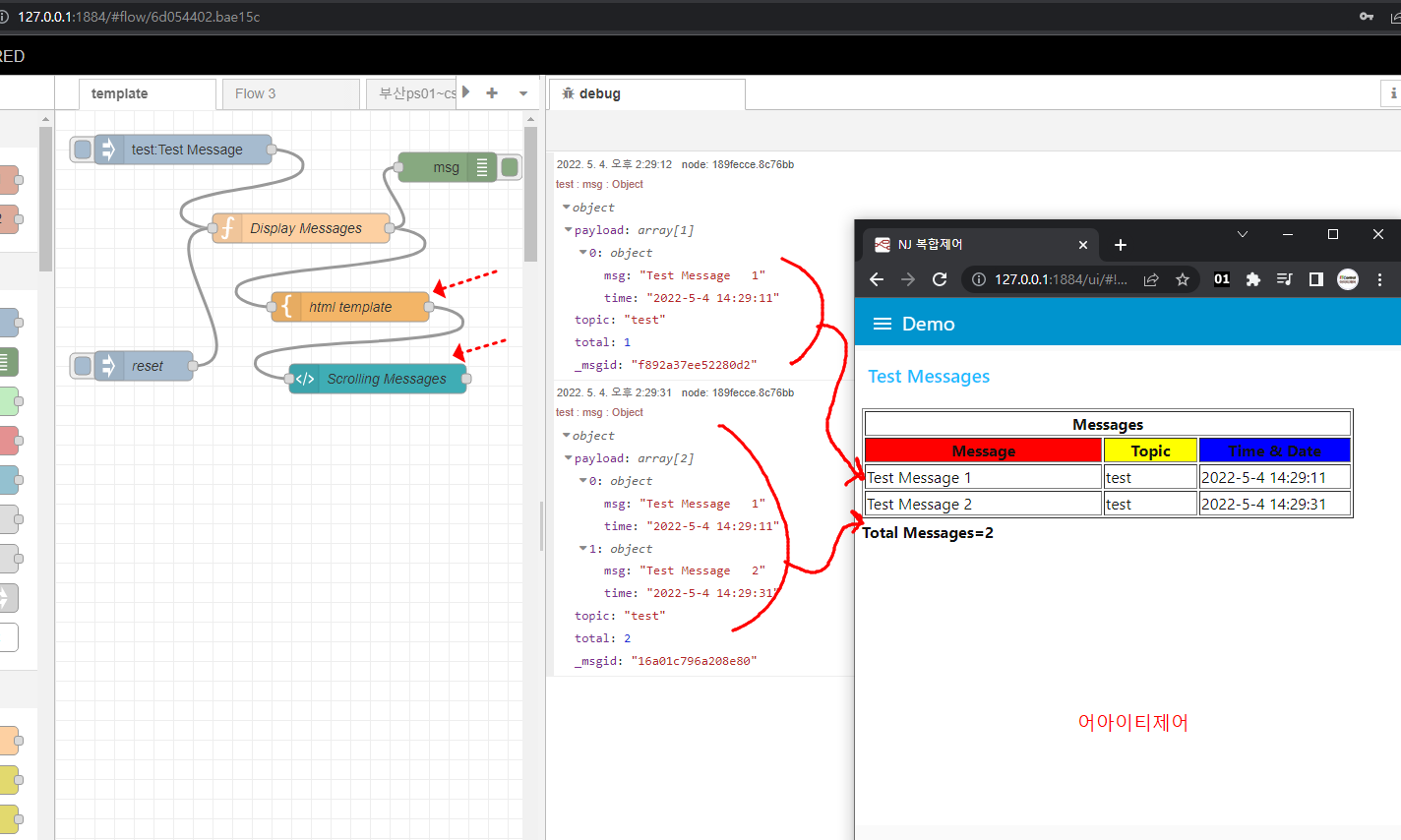This screenshot has width=1401, height=840.
Task: Click the 01 extension icon
Action: click(1222, 279)
